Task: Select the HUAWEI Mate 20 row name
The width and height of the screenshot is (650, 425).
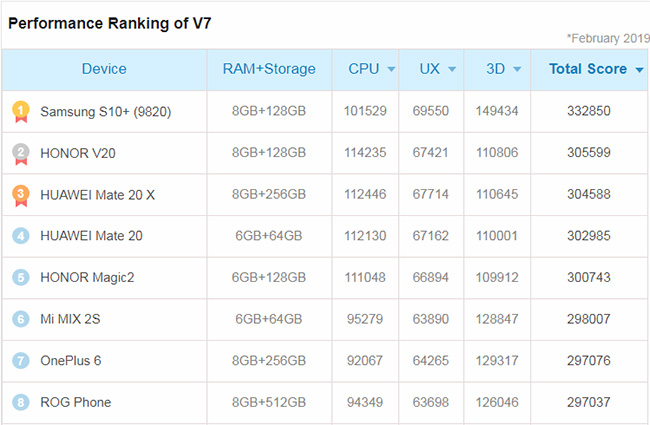Action: (91, 236)
